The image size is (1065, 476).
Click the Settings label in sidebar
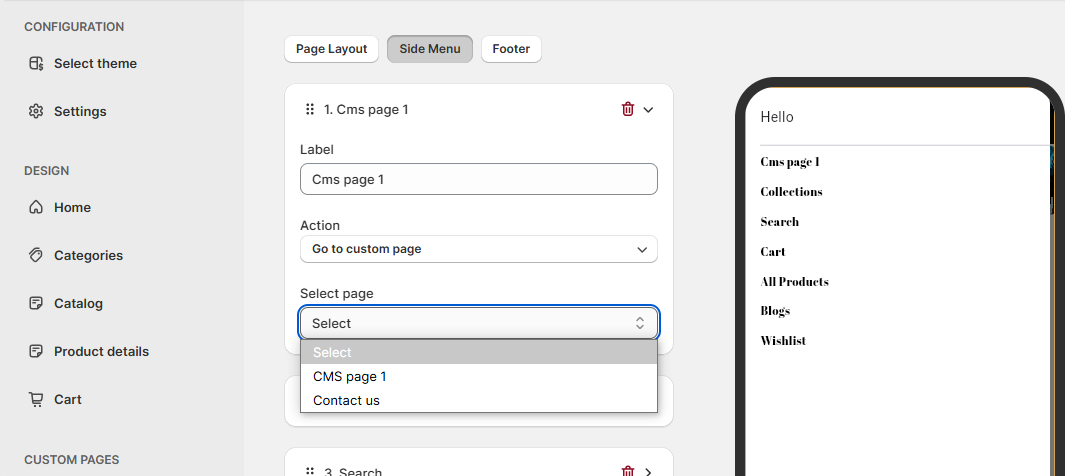pyautogui.click(x=80, y=111)
